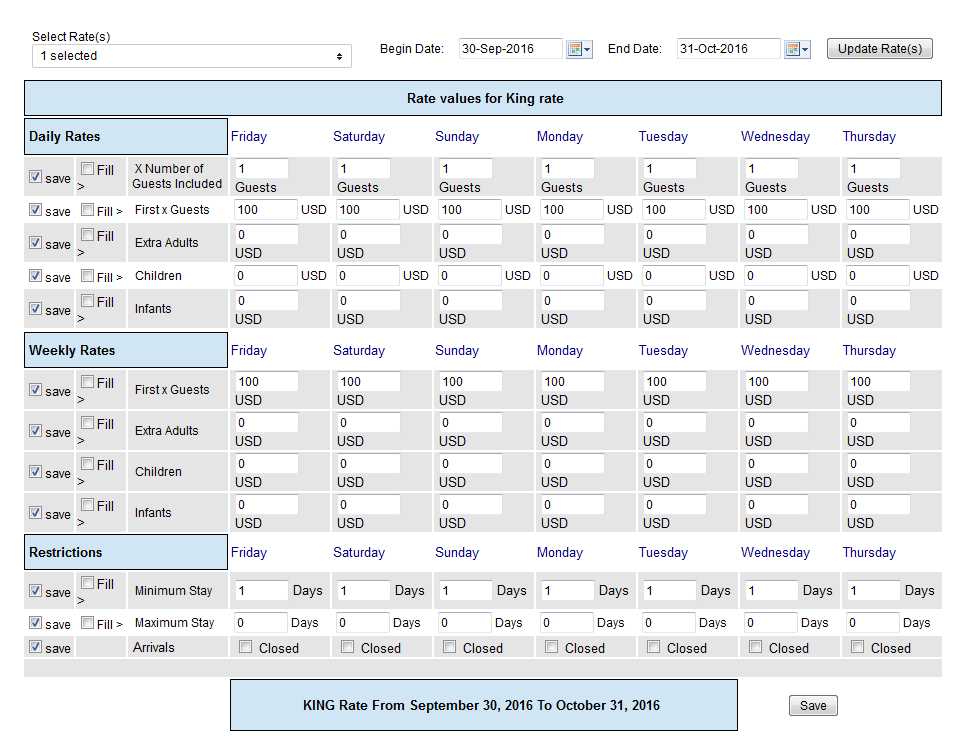
Task: Toggle Fill checkbox for Weekly Extra Adults
Action: click(87, 422)
